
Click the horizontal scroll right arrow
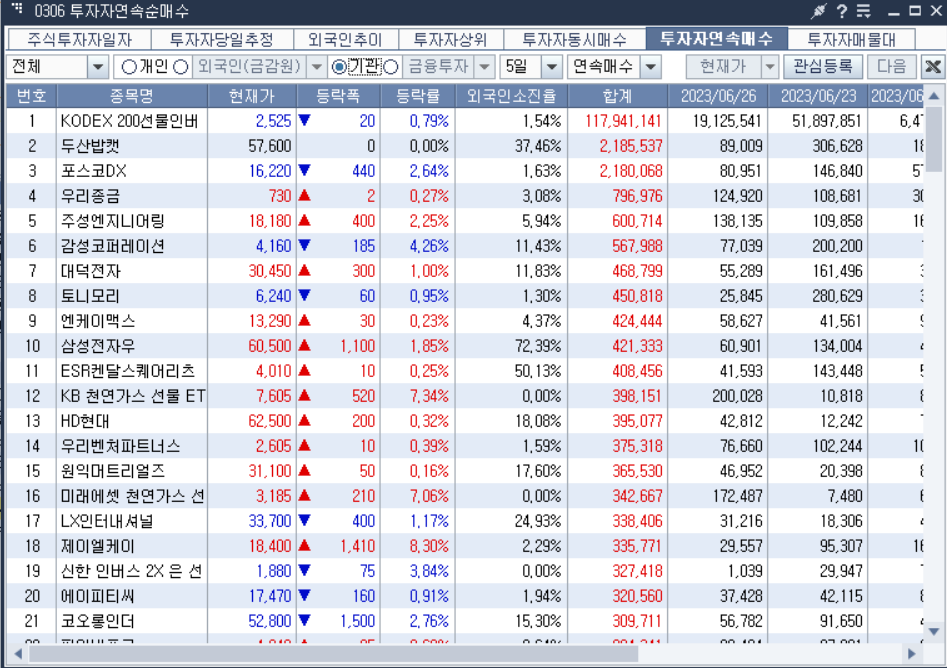[x=911, y=654]
